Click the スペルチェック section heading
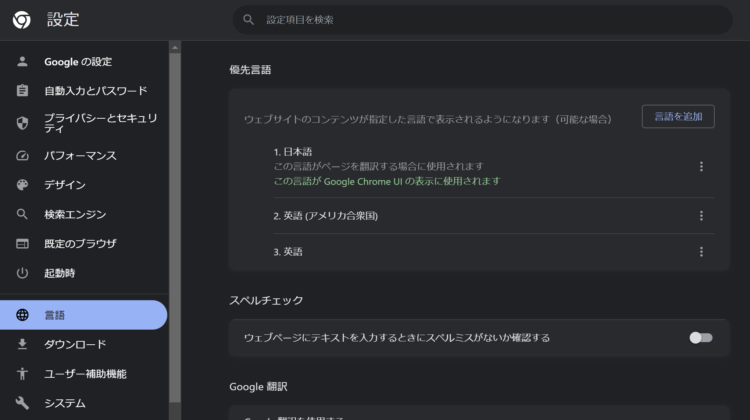Screen dimensions: 750x420 pos(266,300)
